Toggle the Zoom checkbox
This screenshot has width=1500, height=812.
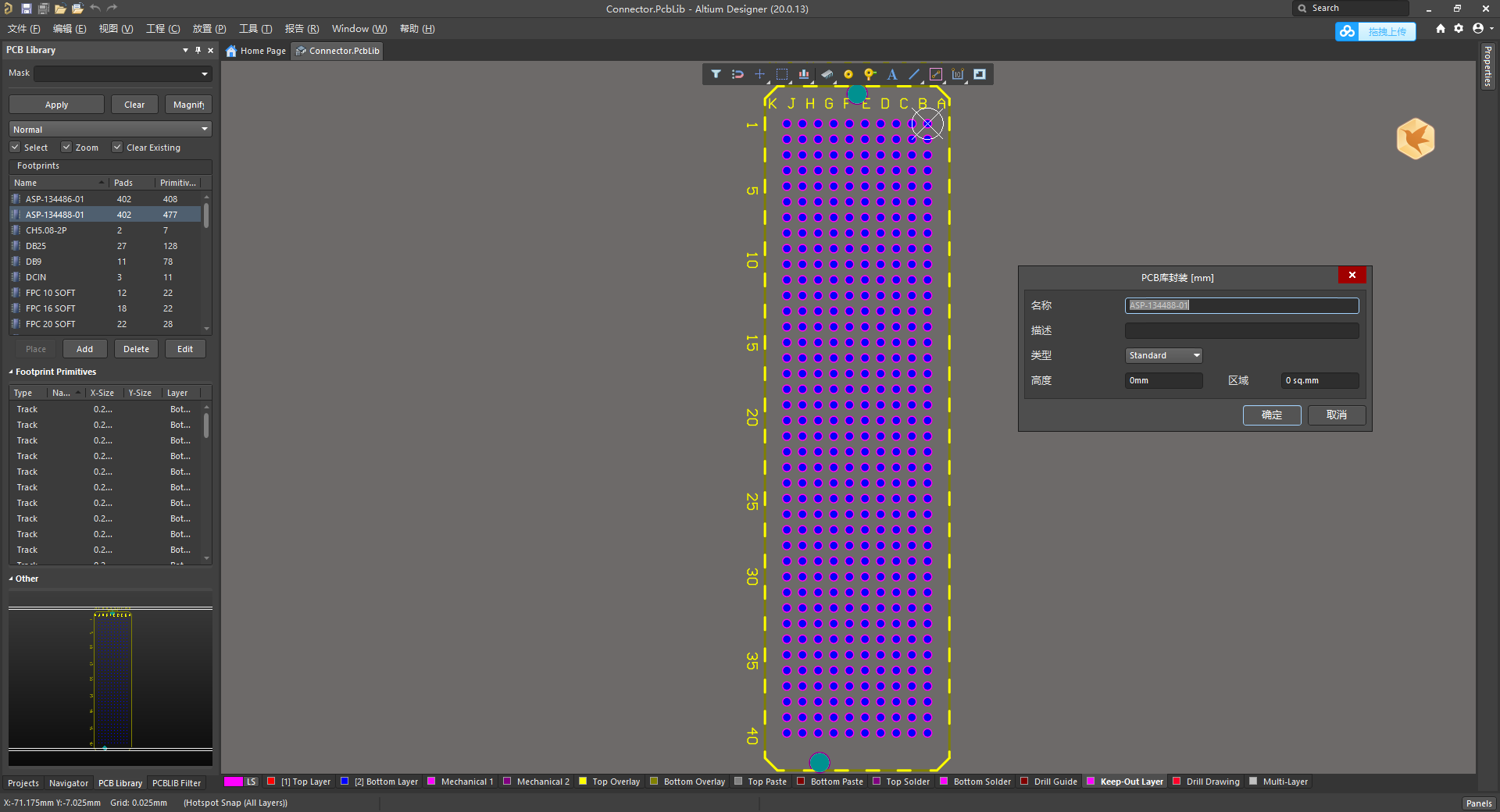pos(66,147)
